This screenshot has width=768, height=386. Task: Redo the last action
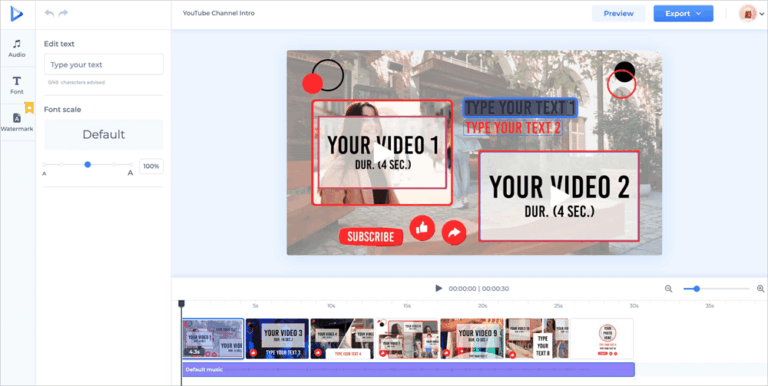tap(63, 13)
